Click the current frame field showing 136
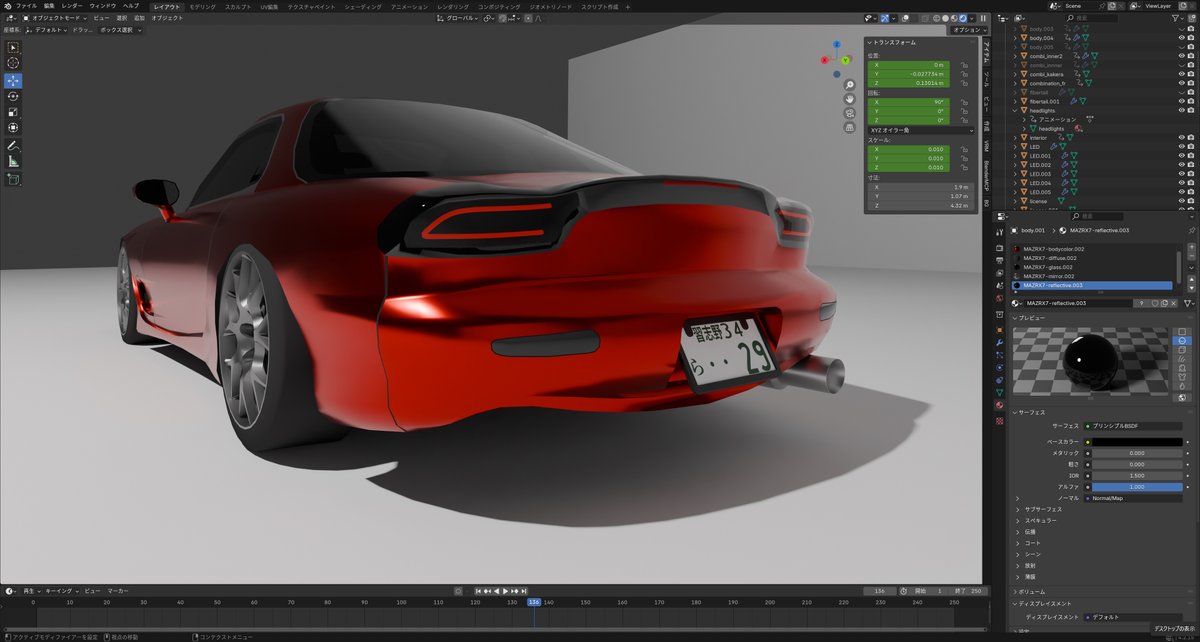This screenshot has height=642, width=1200. [x=879, y=591]
